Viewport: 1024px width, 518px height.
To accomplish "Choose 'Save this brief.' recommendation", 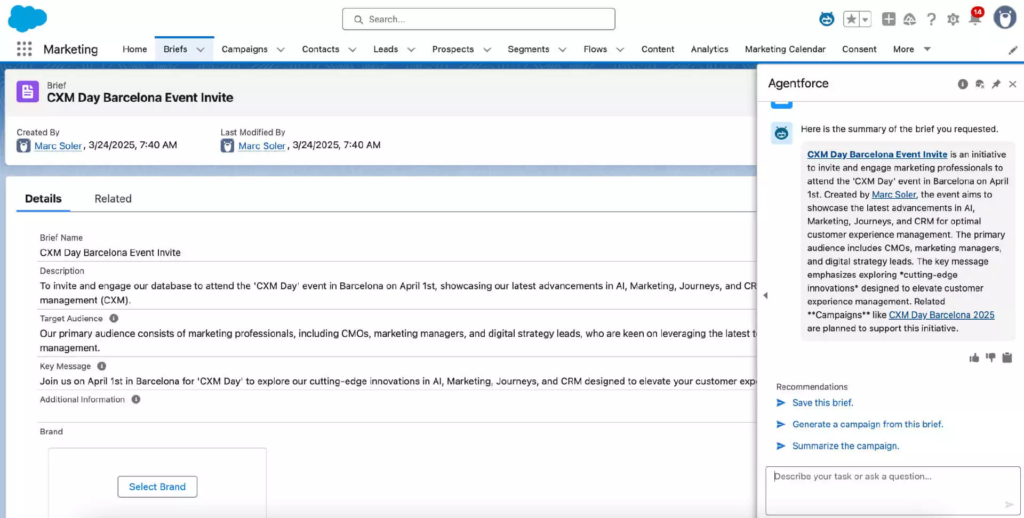I will coord(823,402).
